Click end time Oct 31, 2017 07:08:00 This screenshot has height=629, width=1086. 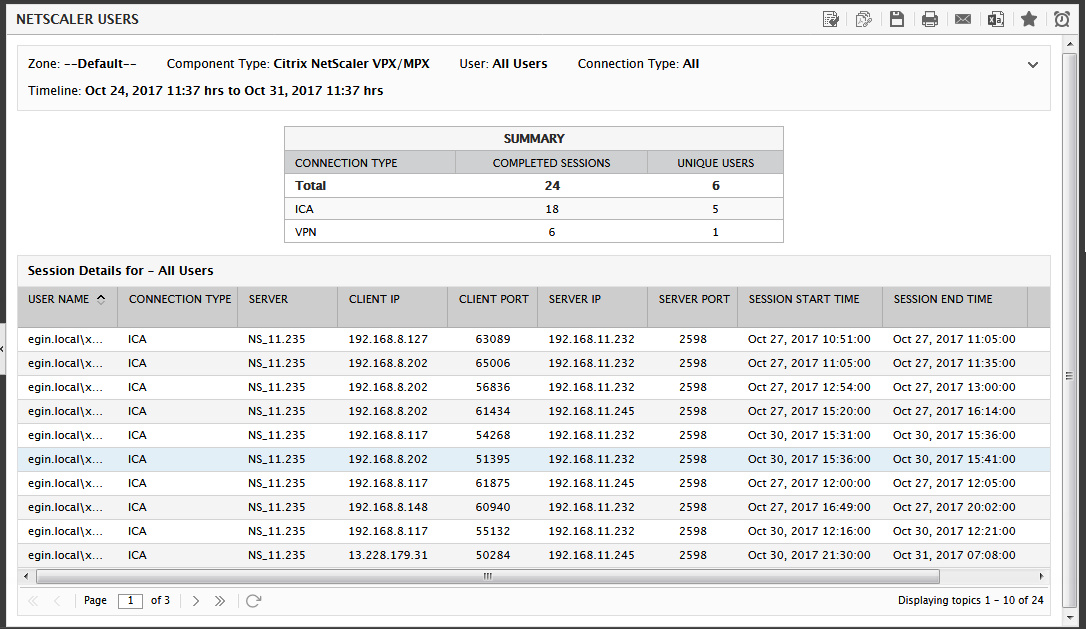coord(954,556)
